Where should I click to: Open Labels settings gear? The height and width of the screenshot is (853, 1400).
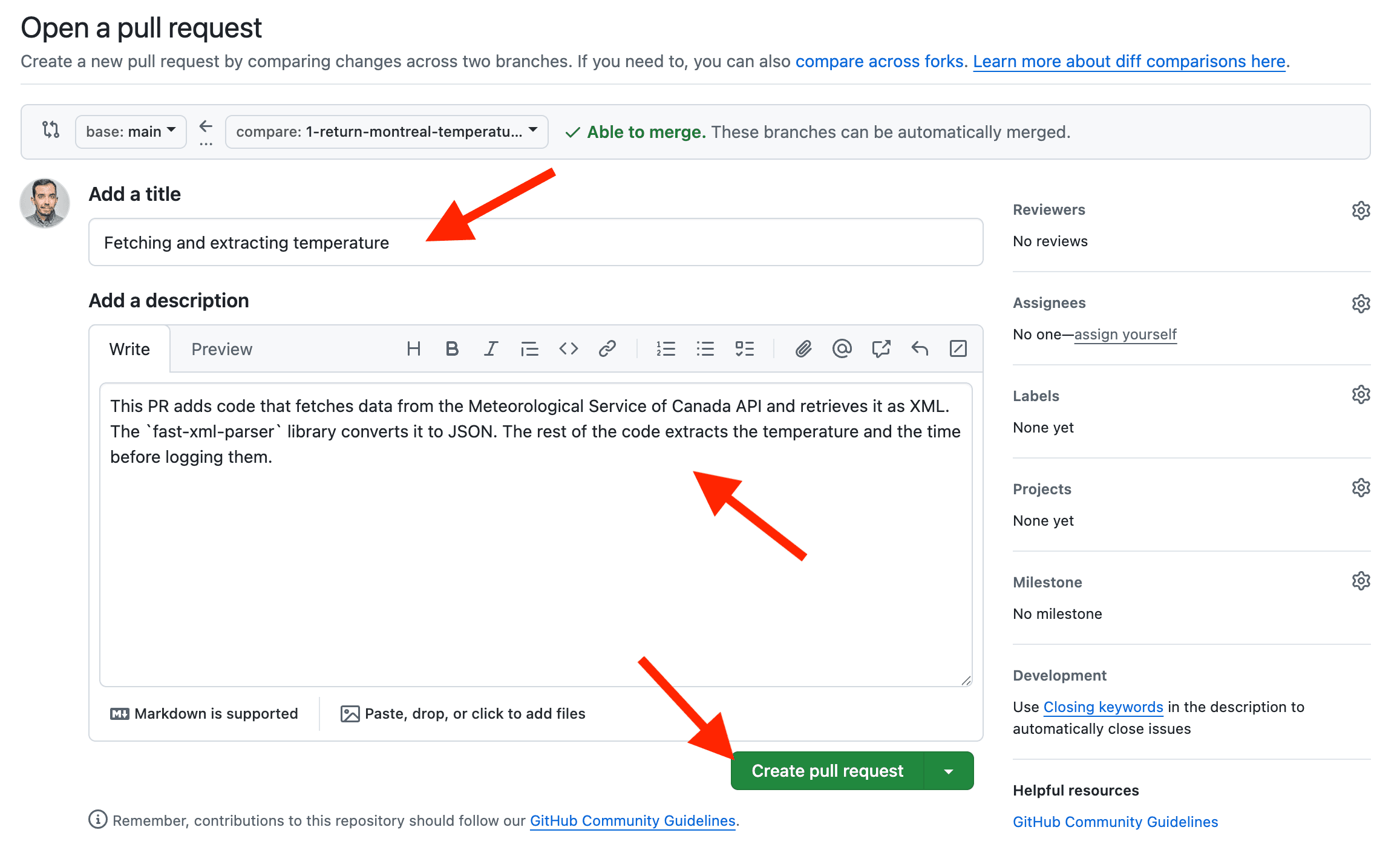1361,394
